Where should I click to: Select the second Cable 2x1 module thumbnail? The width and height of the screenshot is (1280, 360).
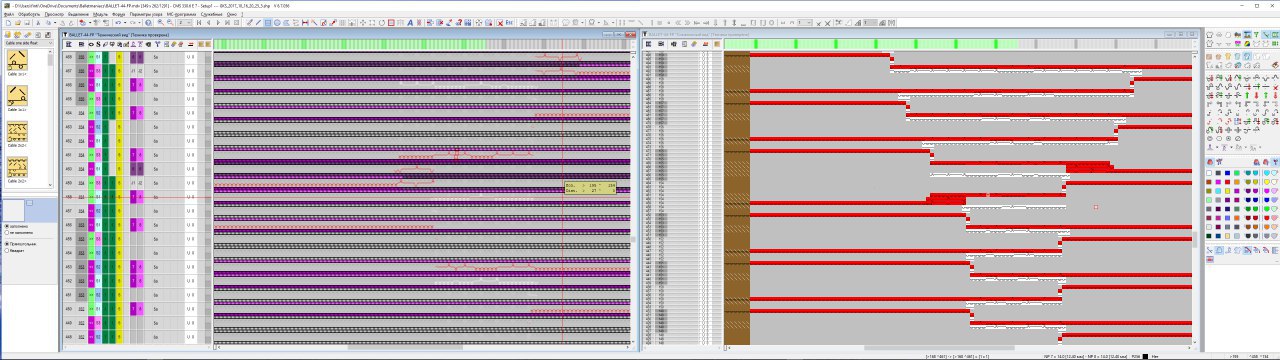tap(18, 96)
